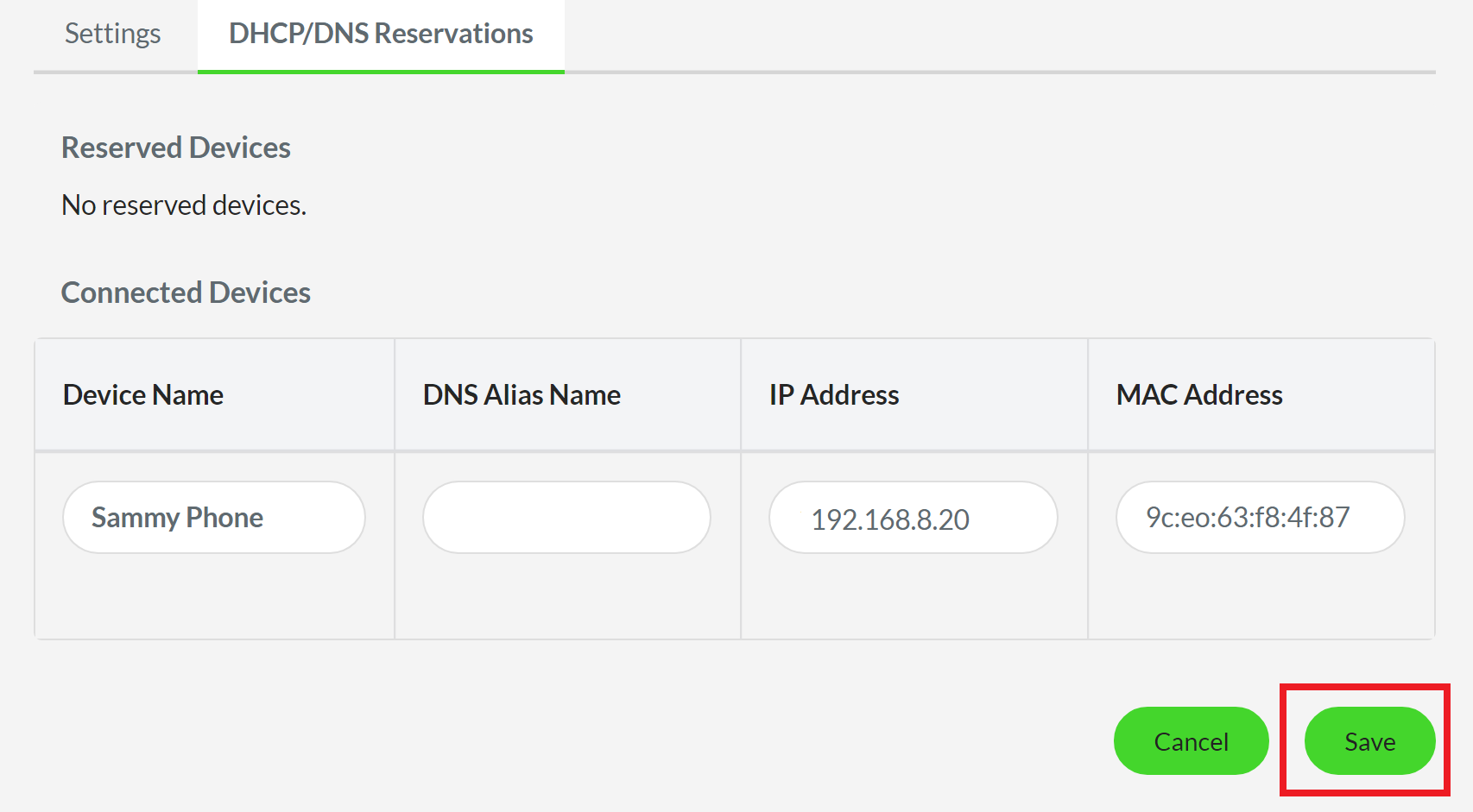Switch to the Settings tab
Viewport: 1473px width, 812px height.
111,33
